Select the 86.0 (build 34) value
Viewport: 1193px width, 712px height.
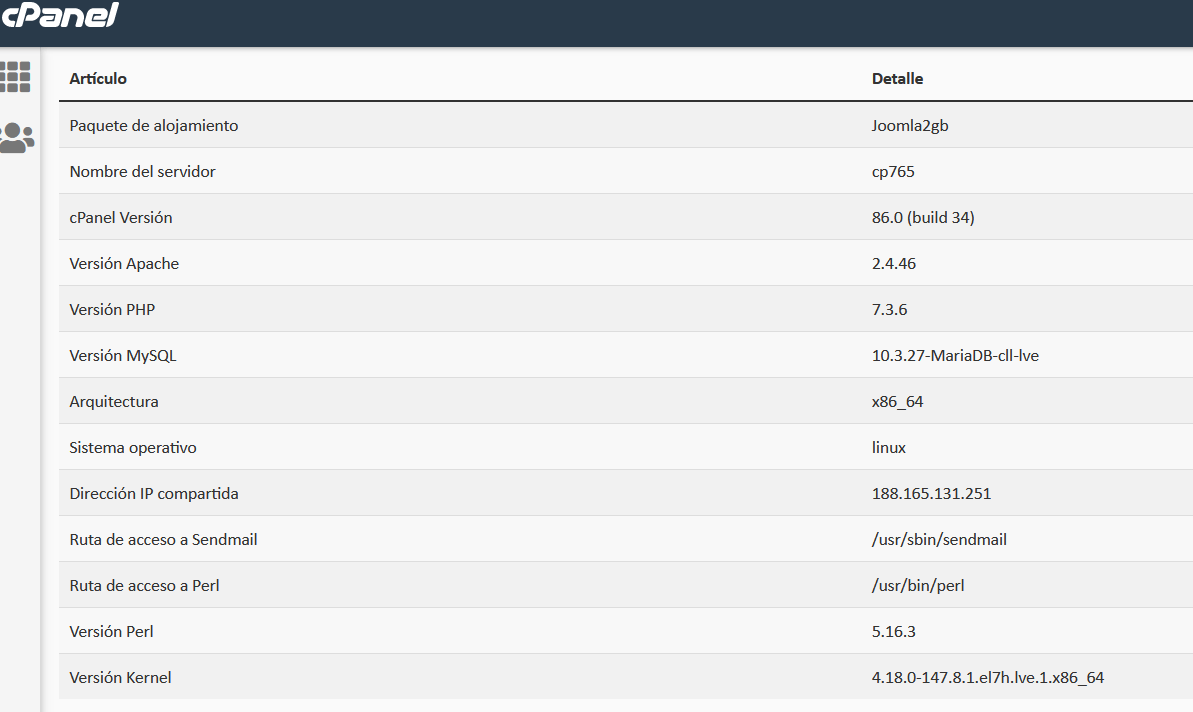pyautogui.click(x=923, y=218)
